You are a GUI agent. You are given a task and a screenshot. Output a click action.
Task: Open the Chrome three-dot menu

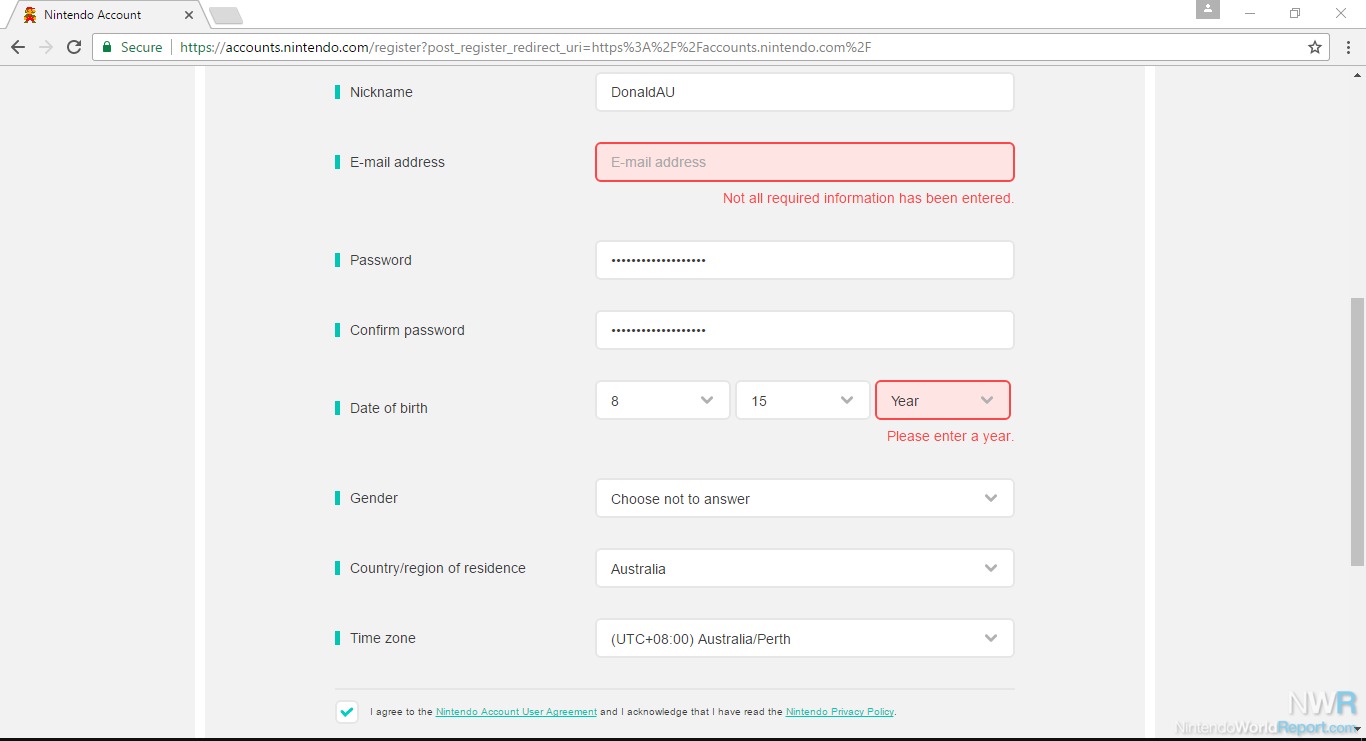1348,47
